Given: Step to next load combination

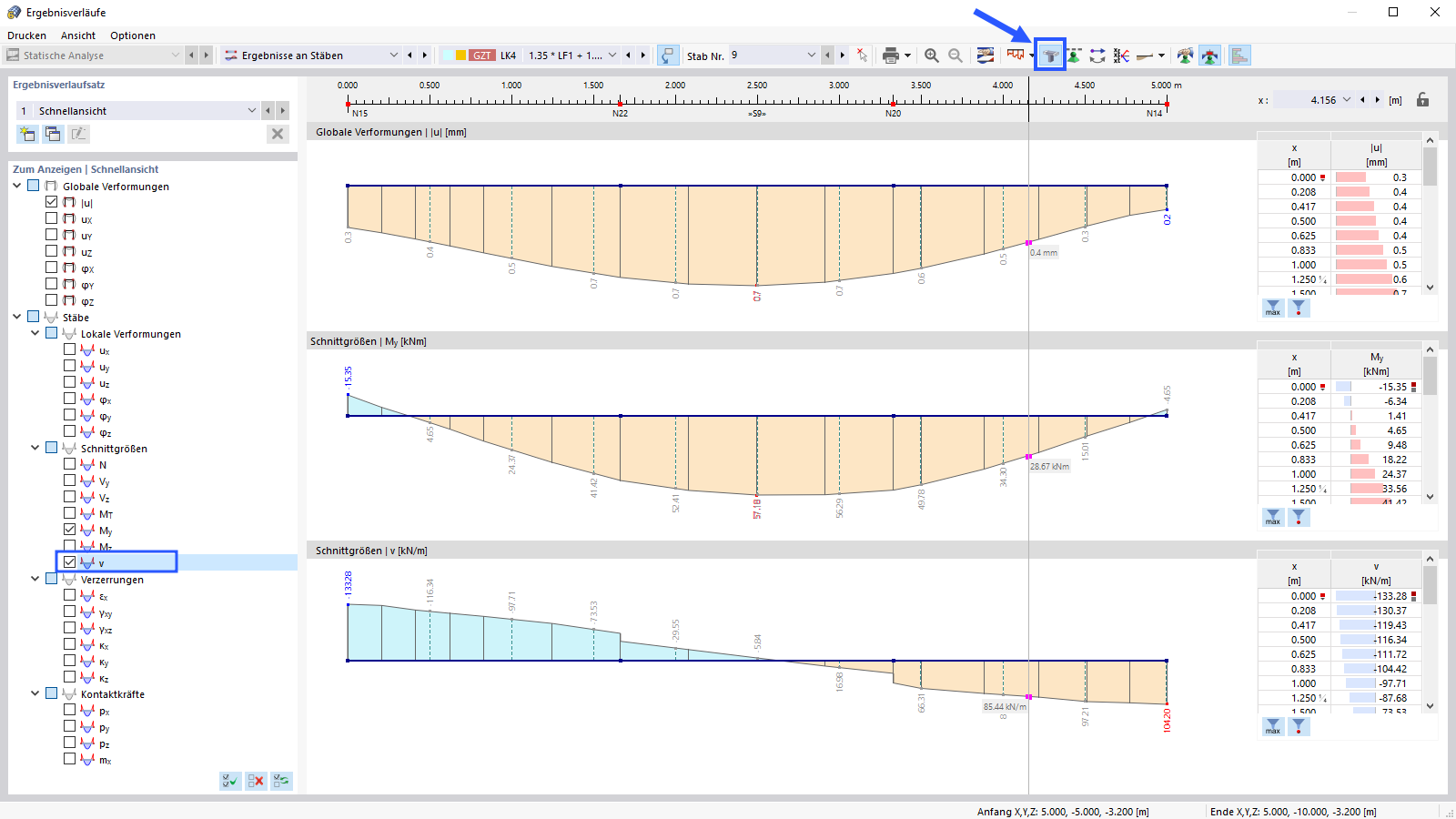Looking at the screenshot, I should (643, 56).
